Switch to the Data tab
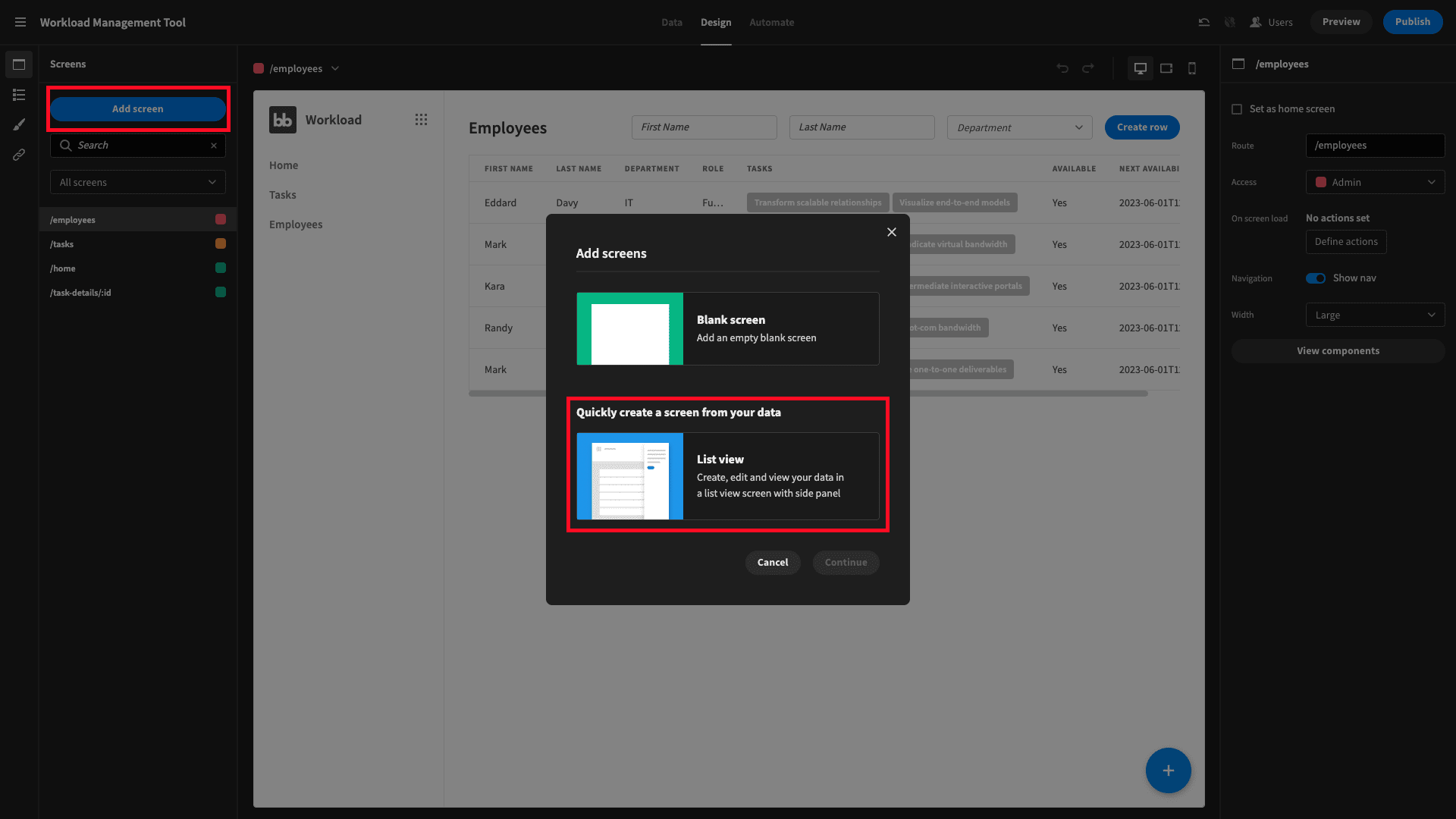This screenshot has width=1456, height=819. click(672, 22)
